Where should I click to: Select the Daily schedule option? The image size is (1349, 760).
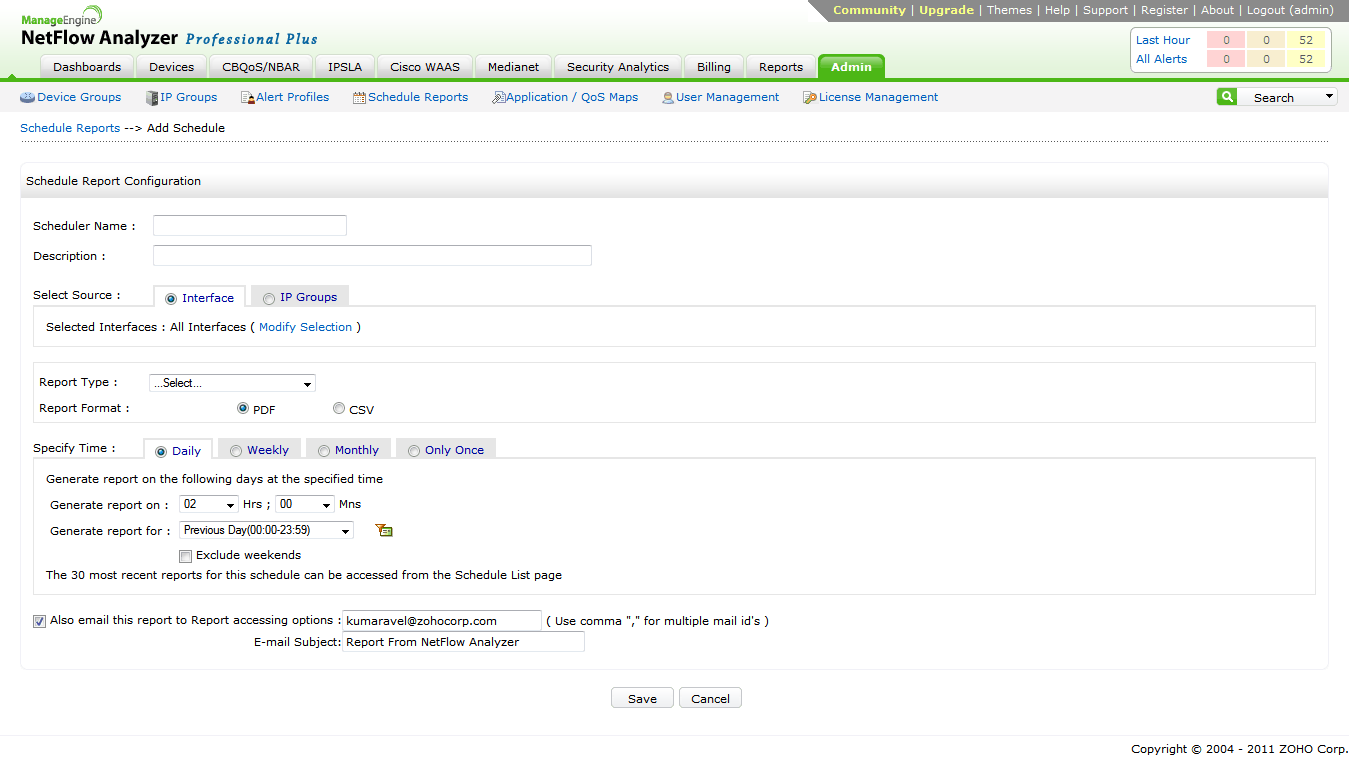click(161, 451)
